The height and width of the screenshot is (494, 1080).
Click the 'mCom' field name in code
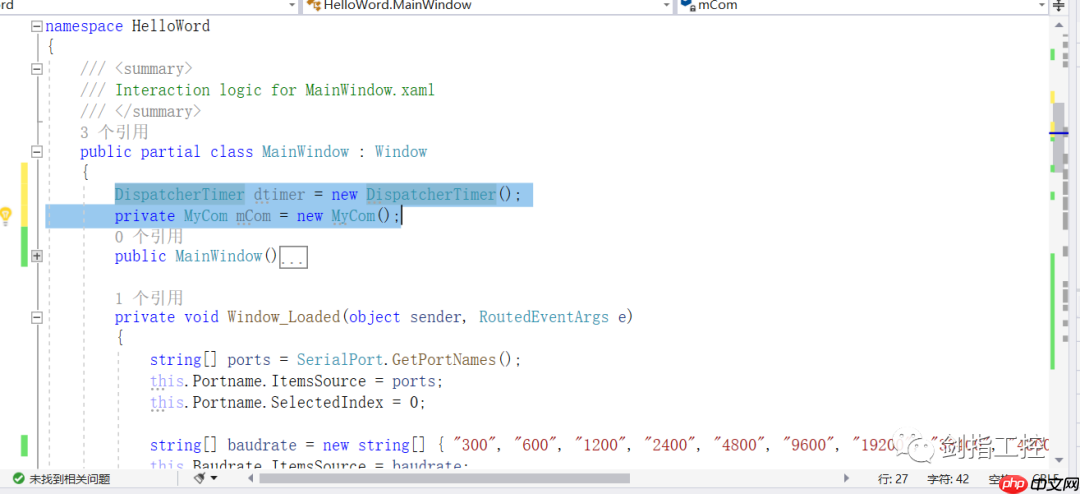click(253, 216)
